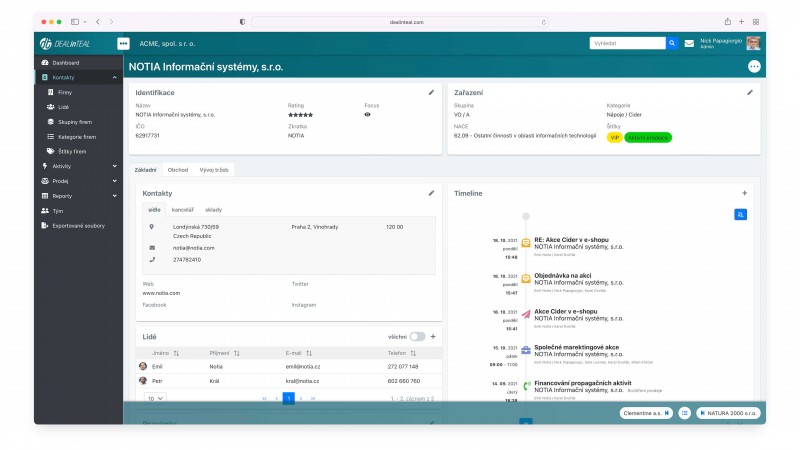Click the blue Timeline filter button

[x=740, y=214]
